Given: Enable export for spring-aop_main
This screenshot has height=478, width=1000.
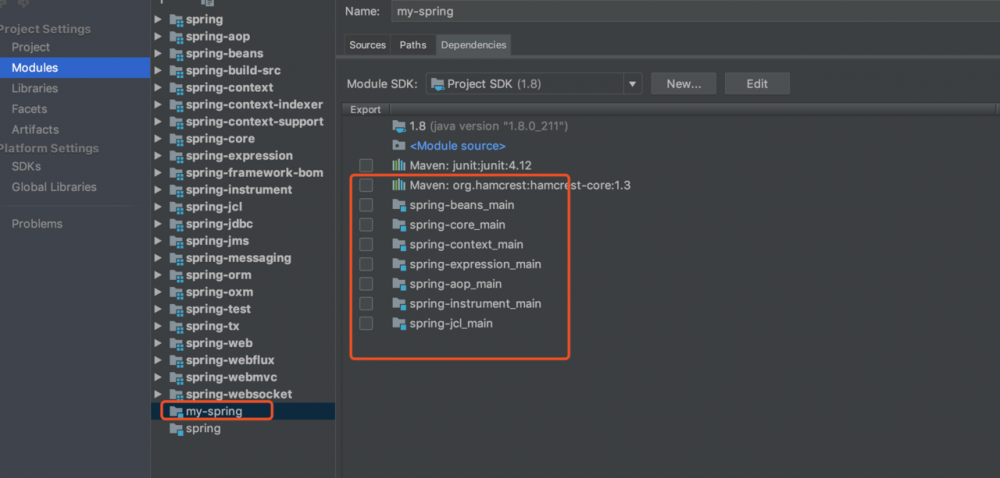Looking at the screenshot, I should click(x=366, y=284).
